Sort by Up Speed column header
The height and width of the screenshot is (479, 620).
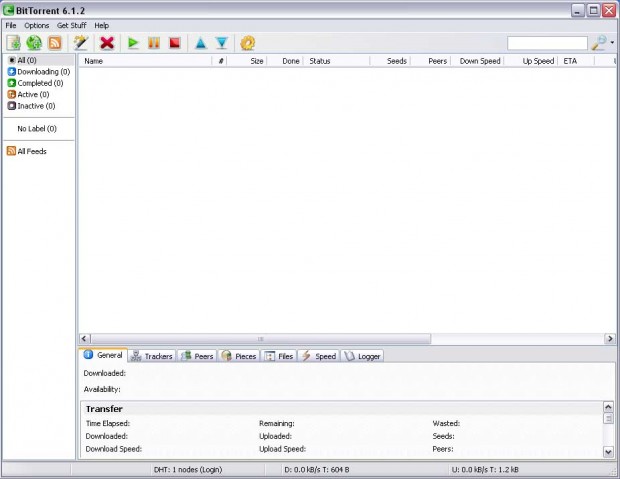point(531,61)
